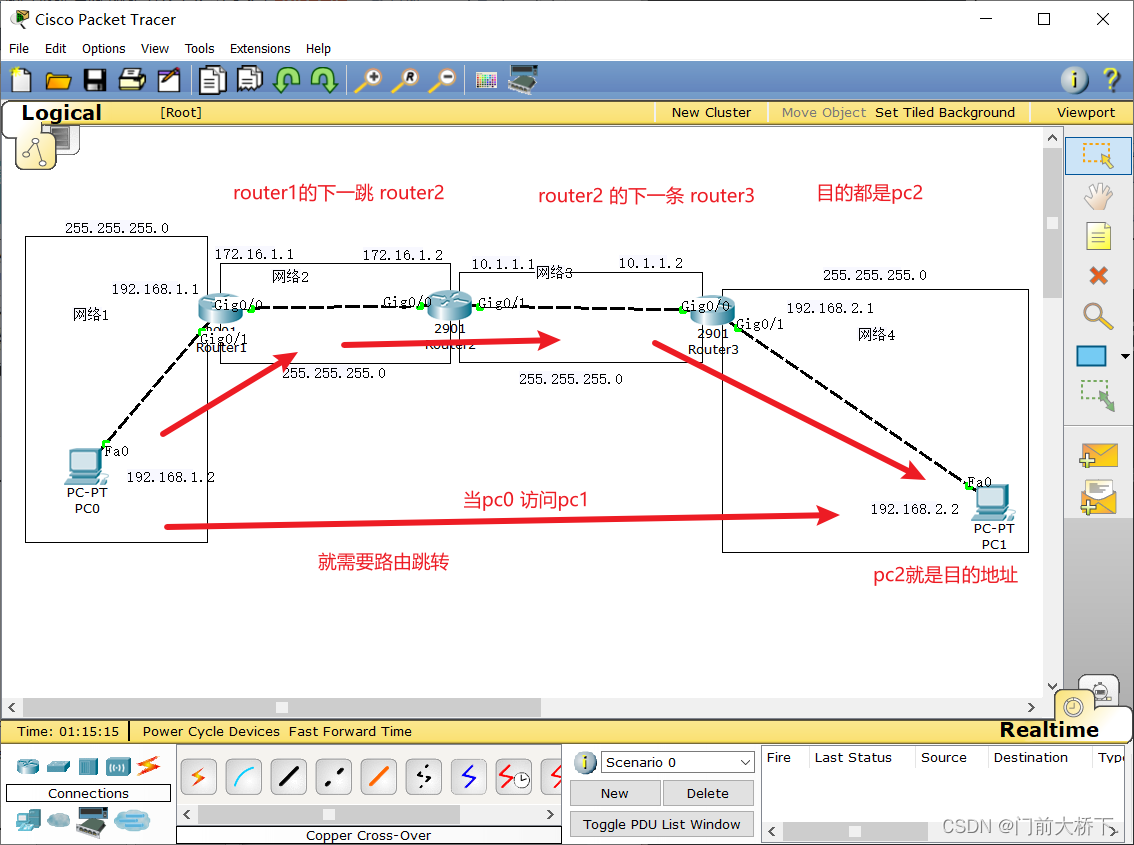Image resolution: width=1134 pixels, height=845 pixels.
Task: Switch to the Realtime mode tab
Action: (1049, 730)
